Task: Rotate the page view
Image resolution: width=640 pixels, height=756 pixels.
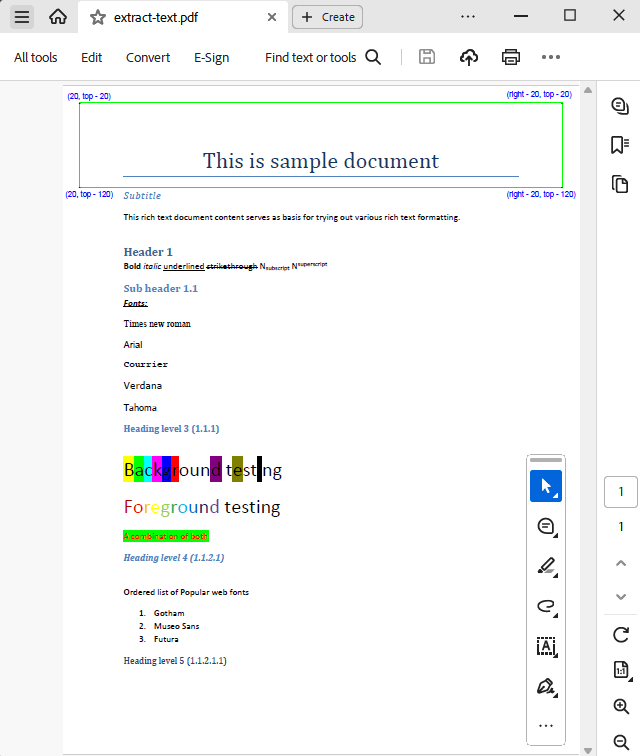Action: click(621, 634)
